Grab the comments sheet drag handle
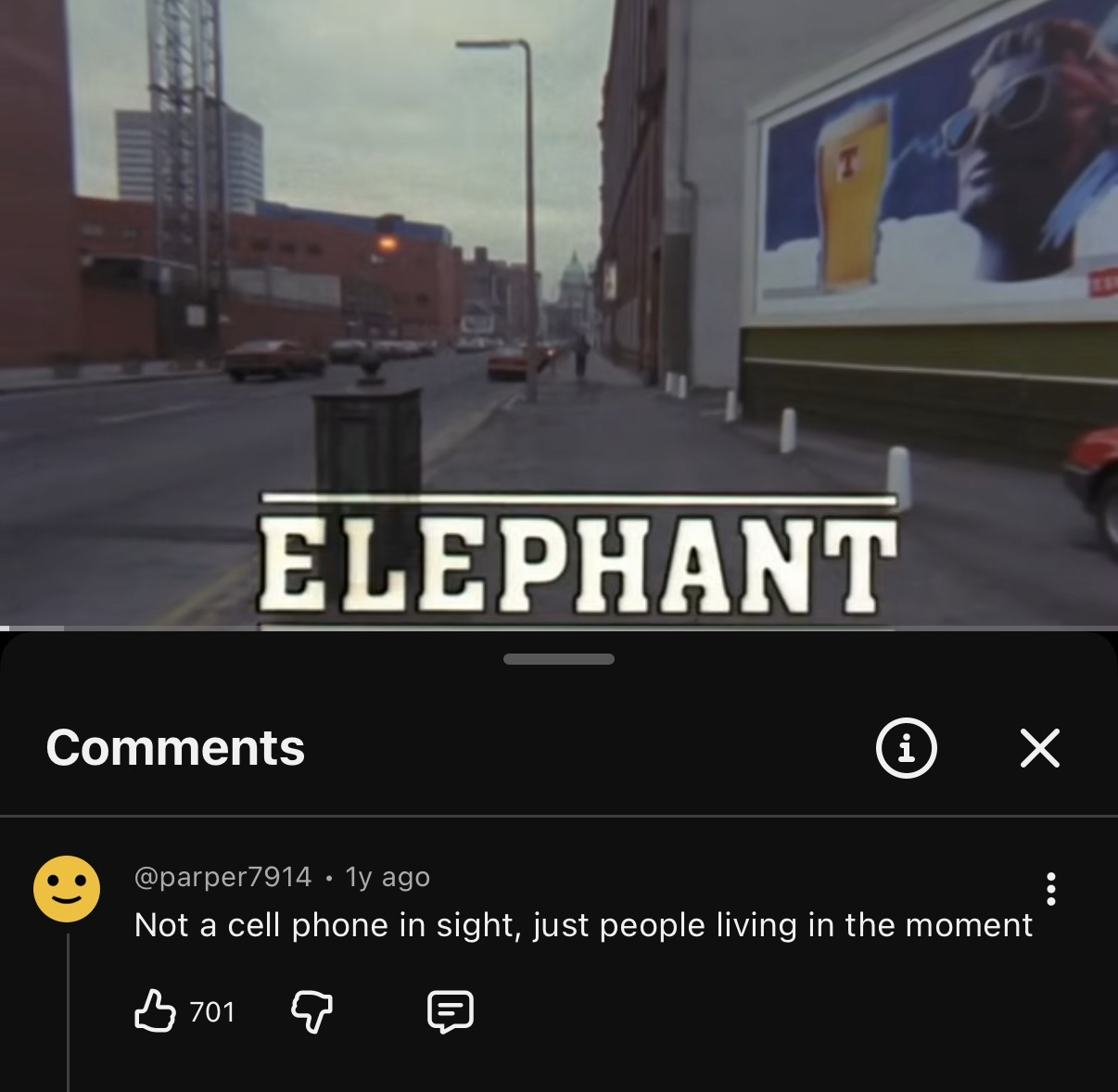Viewport: 1118px width, 1092px height. pos(559,659)
